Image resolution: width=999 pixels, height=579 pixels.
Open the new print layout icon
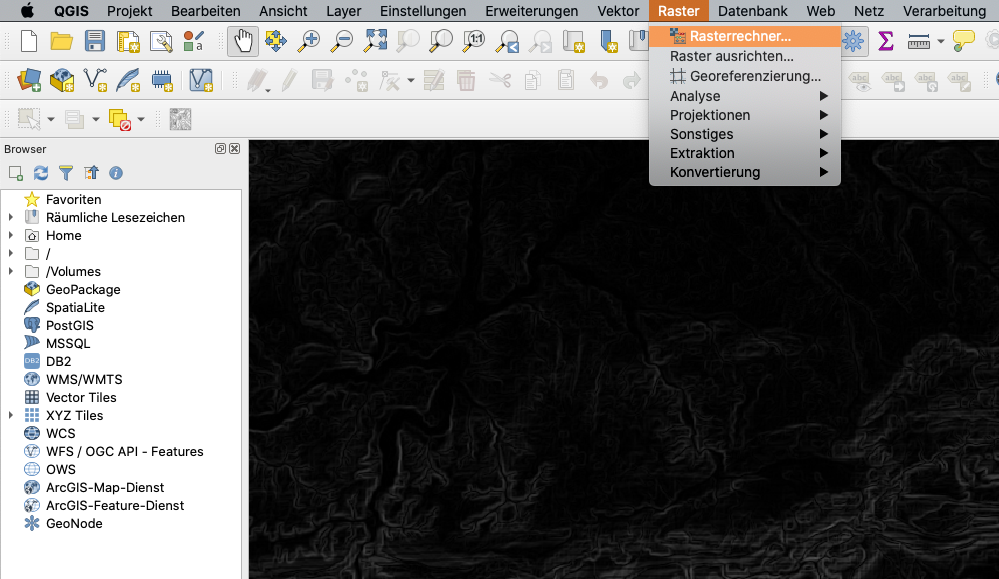point(128,41)
